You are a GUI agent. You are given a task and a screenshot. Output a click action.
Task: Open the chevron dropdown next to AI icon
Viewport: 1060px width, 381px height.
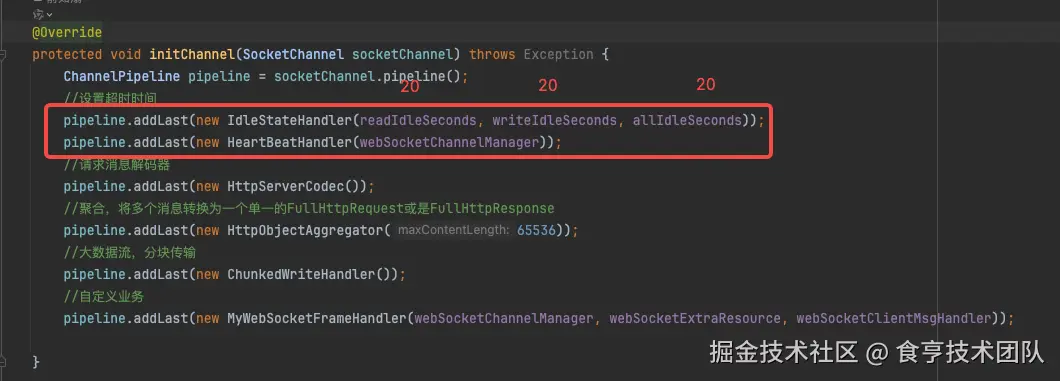pos(50,15)
